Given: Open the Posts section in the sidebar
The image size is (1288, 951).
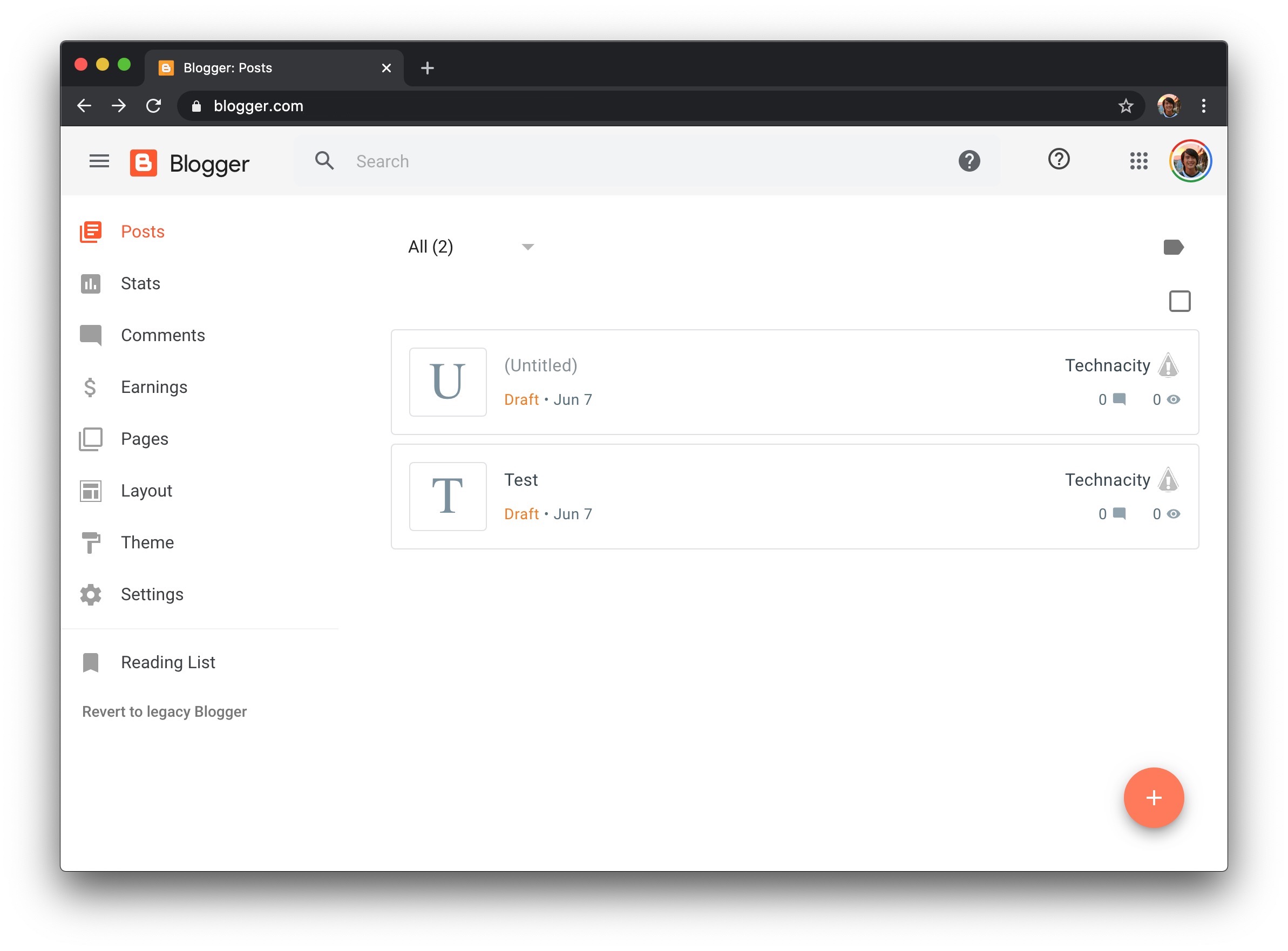Looking at the screenshot, I should tap(142, 232).
